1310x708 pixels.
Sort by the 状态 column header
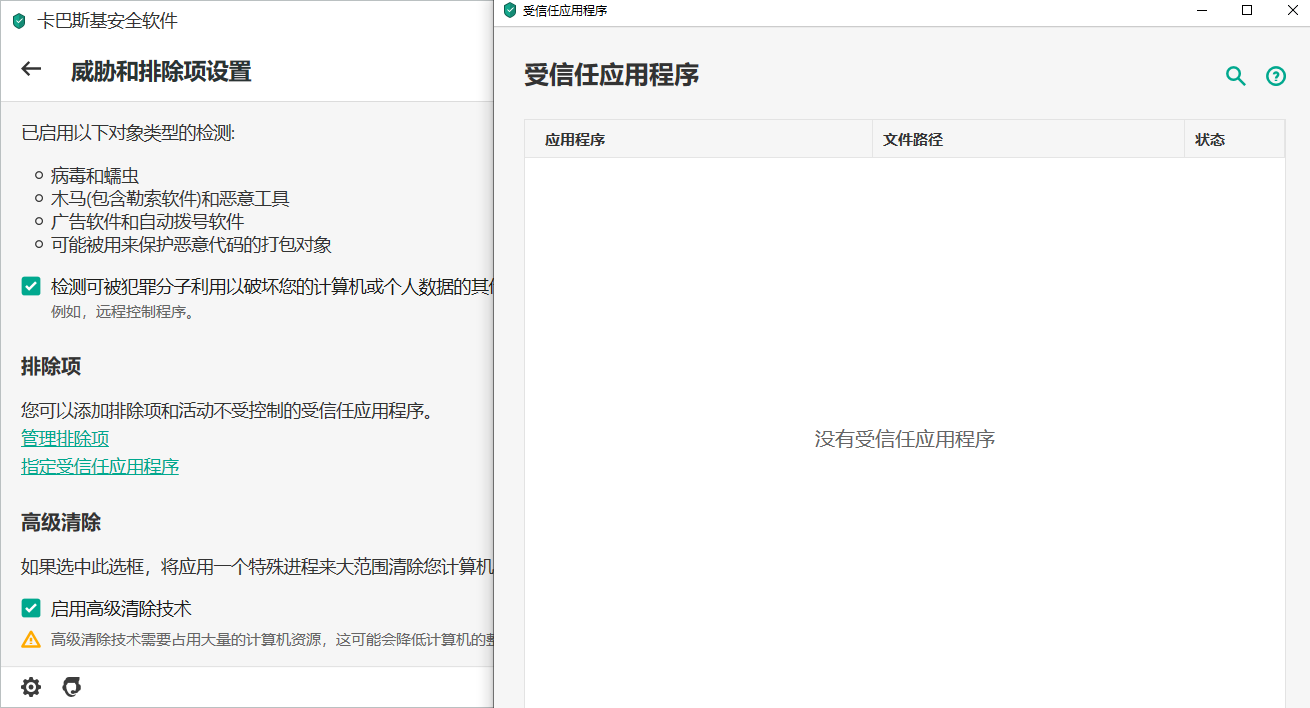pos(1234,139)
